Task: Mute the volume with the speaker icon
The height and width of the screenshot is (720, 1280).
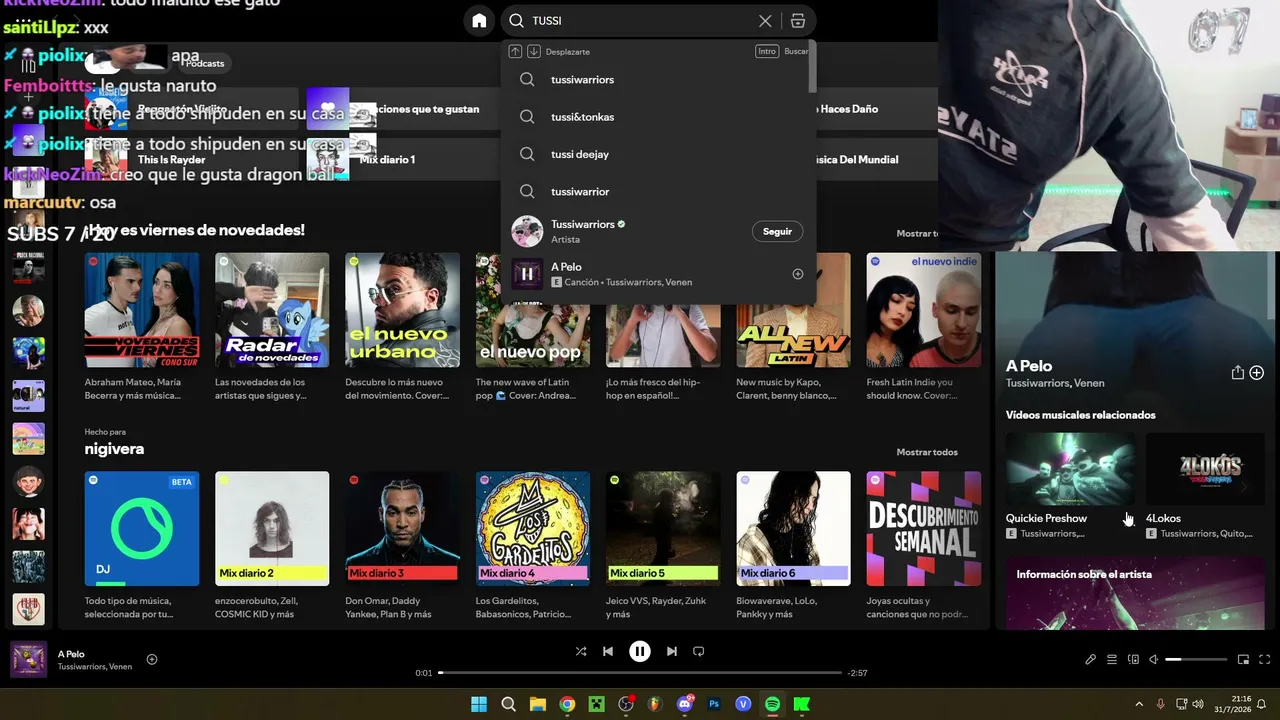Action: point(1154,660)
